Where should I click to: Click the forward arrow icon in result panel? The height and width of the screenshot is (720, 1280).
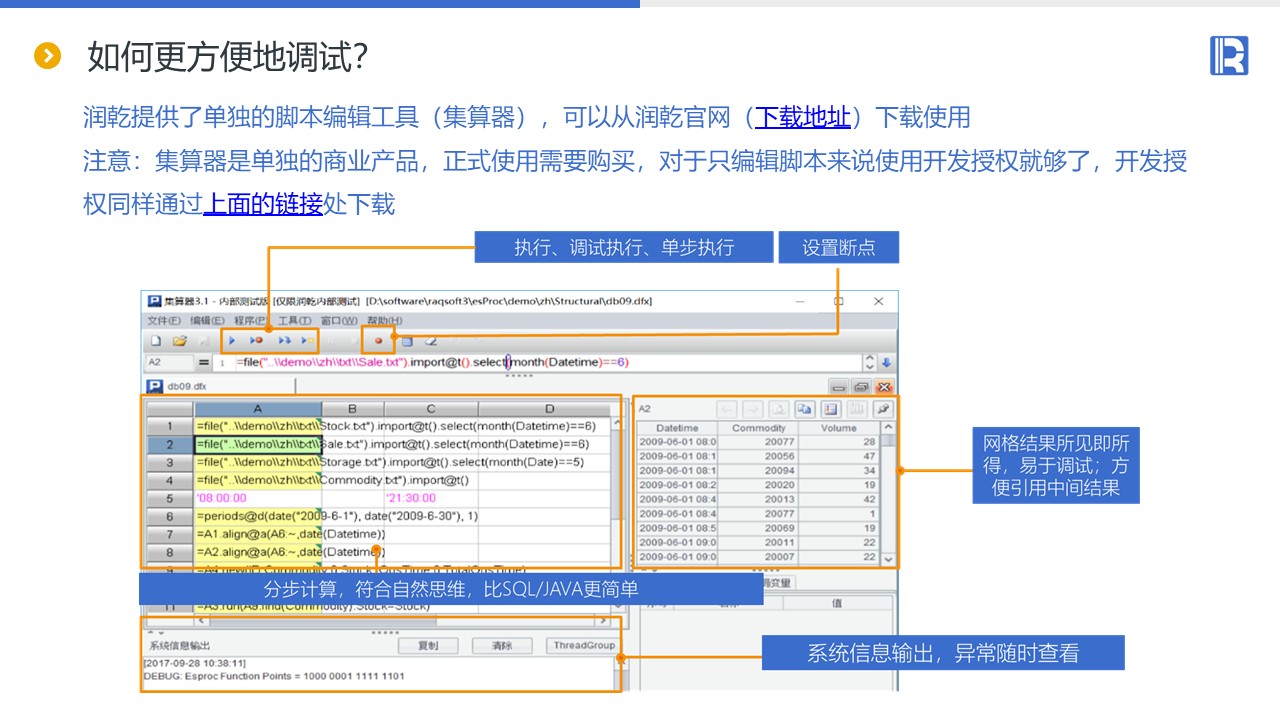pos(752,409)
